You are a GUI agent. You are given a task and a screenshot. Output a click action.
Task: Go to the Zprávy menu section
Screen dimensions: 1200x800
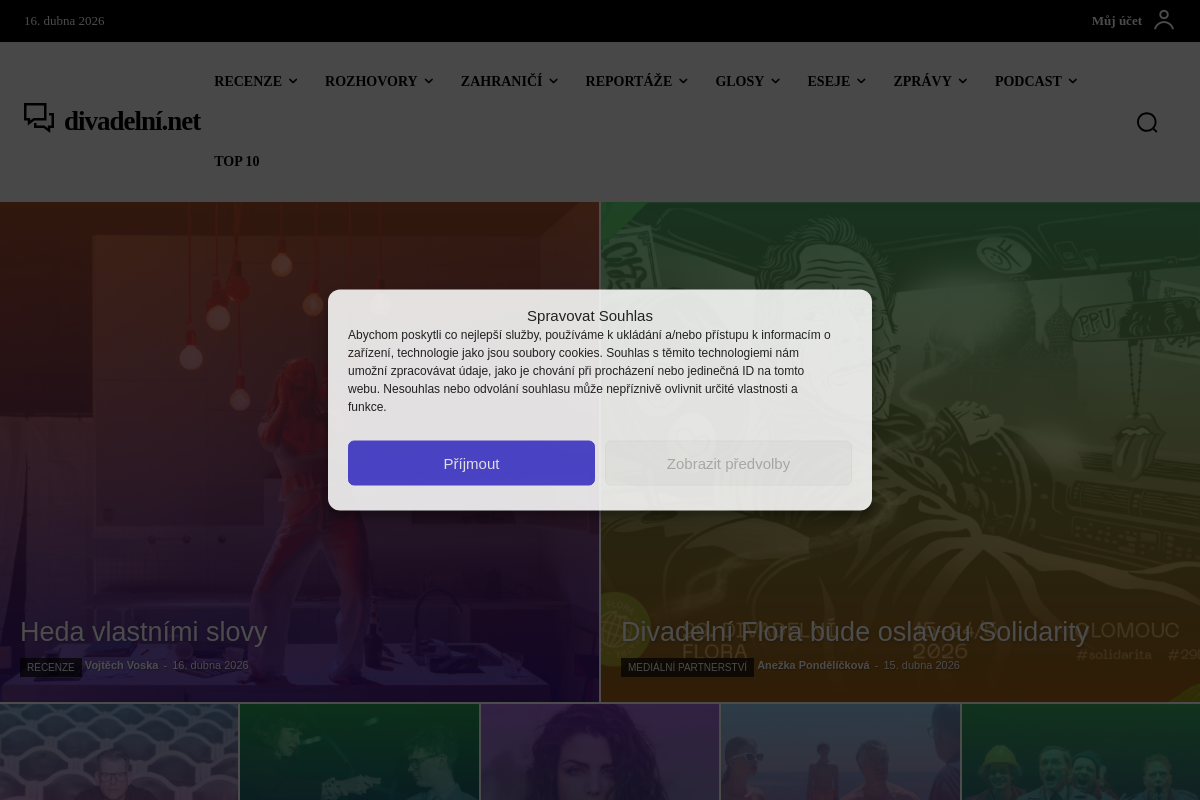coord(922,81)
